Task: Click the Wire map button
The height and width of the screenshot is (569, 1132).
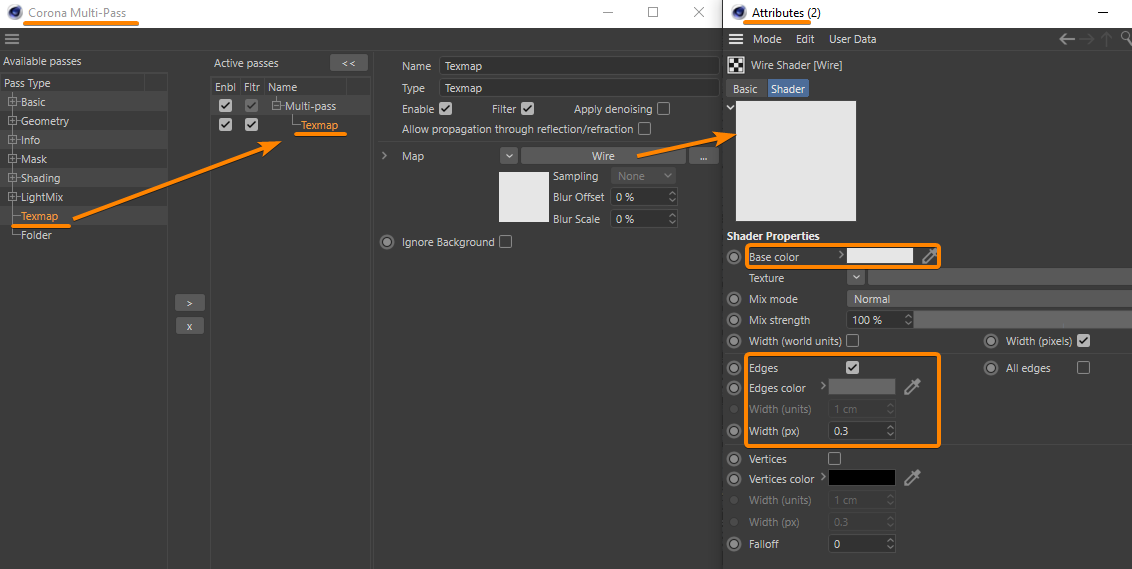Action: coord(603,156)
